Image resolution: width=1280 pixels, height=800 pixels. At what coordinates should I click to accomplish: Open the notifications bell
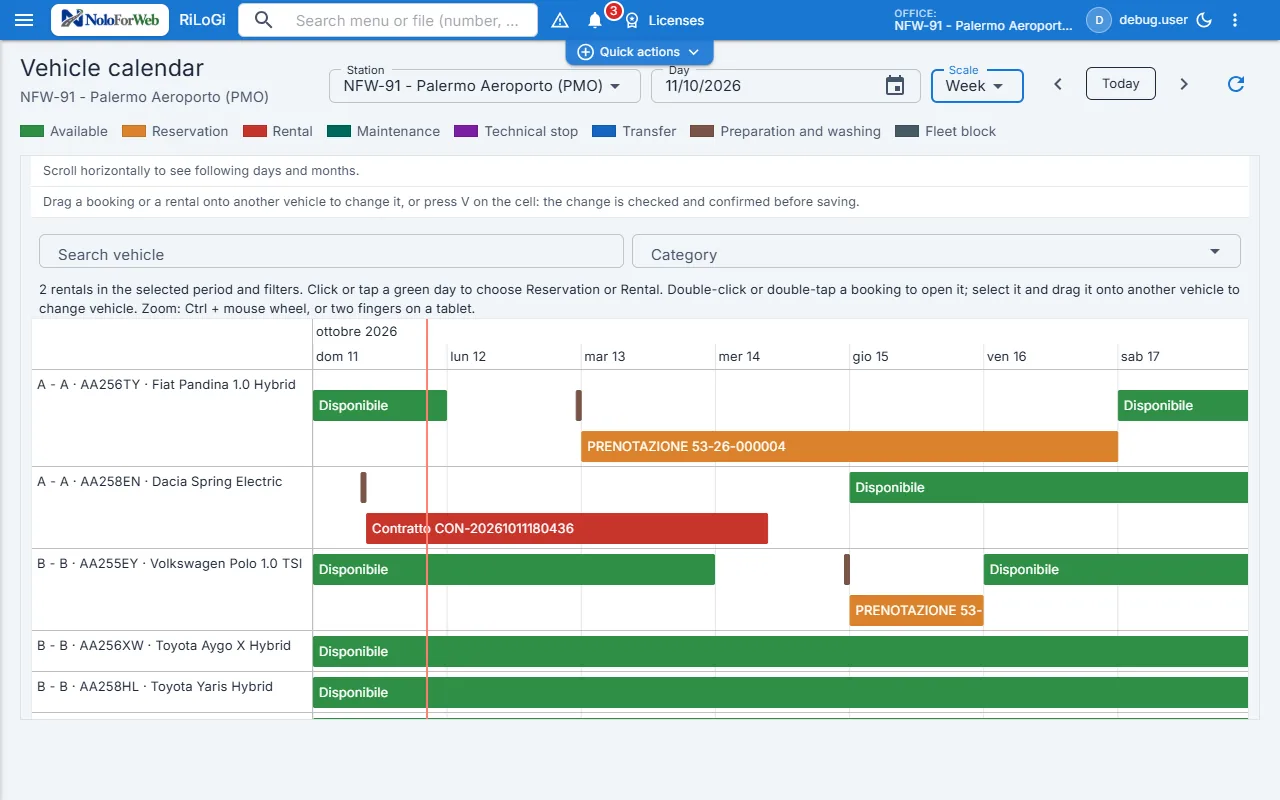[595, 20]
